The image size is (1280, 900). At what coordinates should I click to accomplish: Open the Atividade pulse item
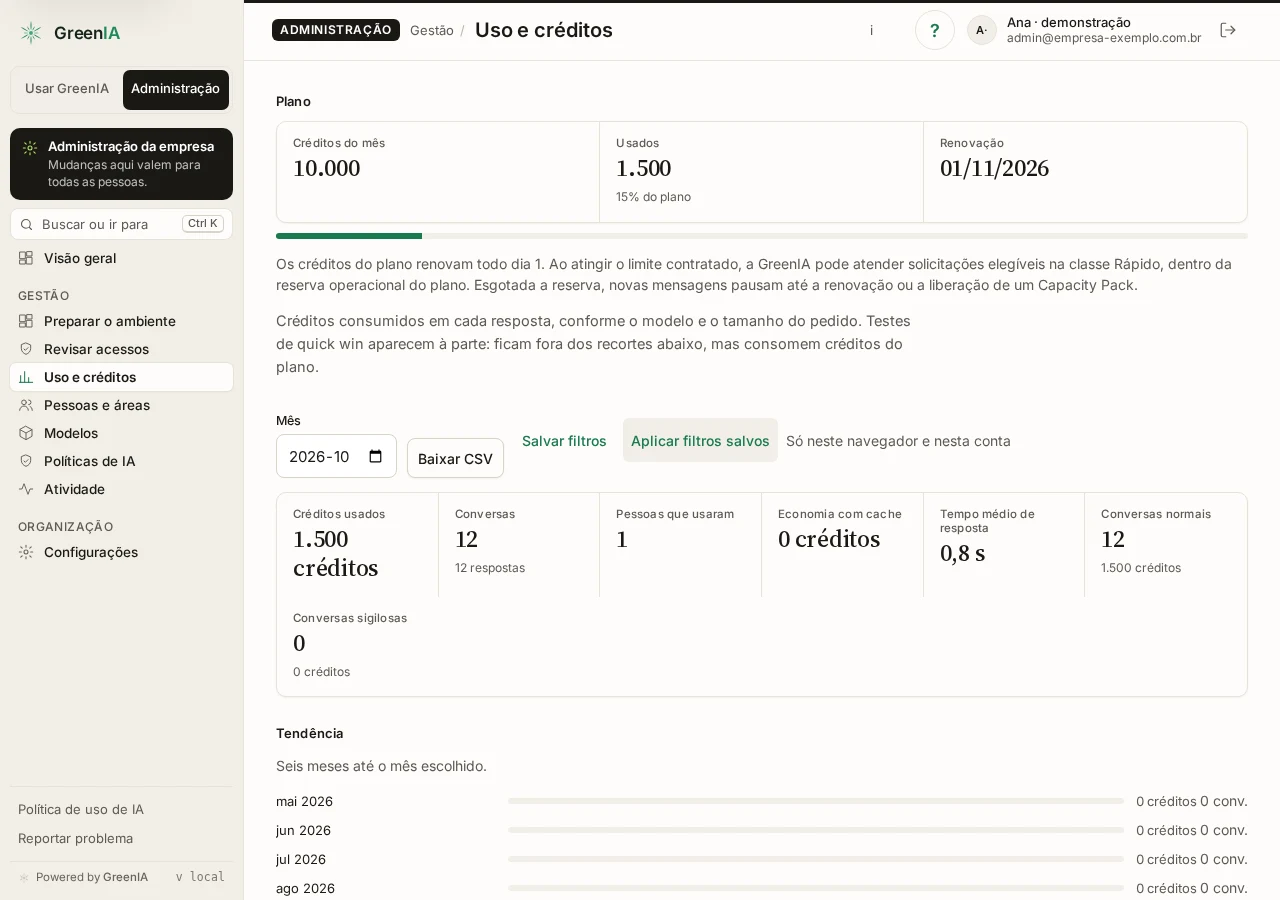(121, 489)
